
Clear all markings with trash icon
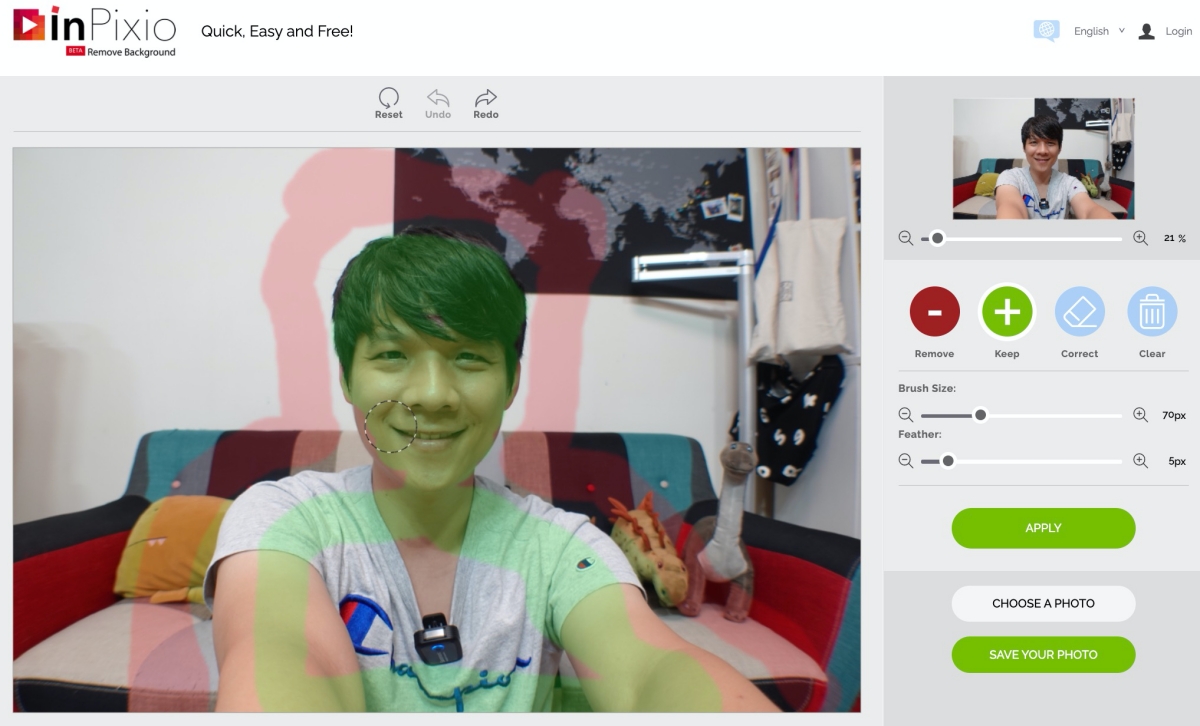(1151, 312)
